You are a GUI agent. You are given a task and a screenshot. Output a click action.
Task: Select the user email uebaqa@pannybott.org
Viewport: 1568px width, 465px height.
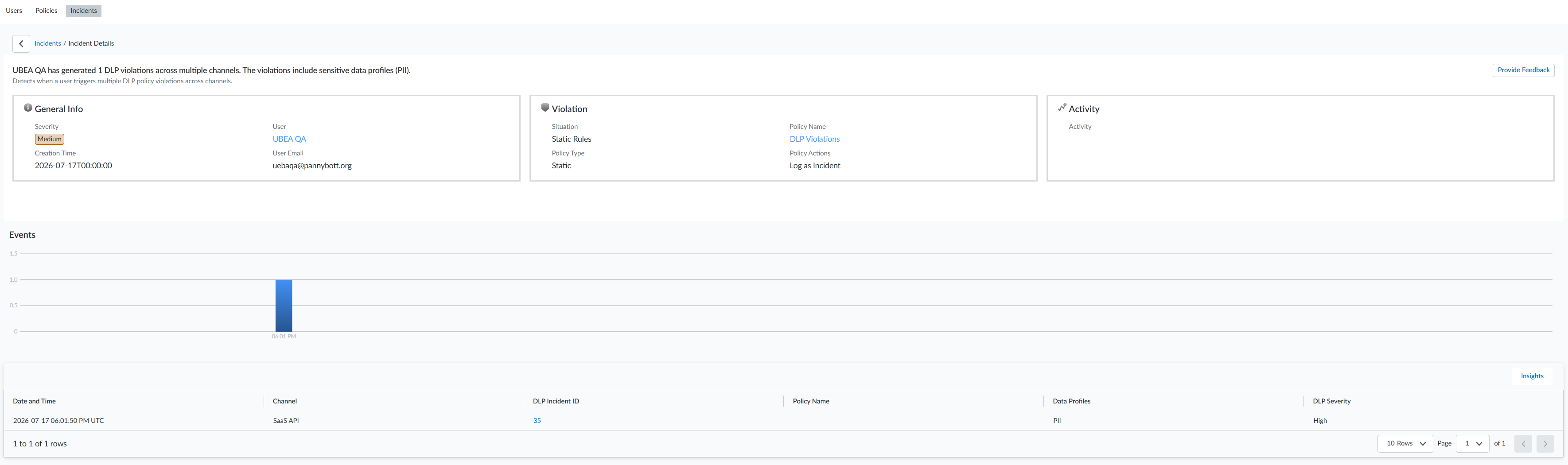312,166
